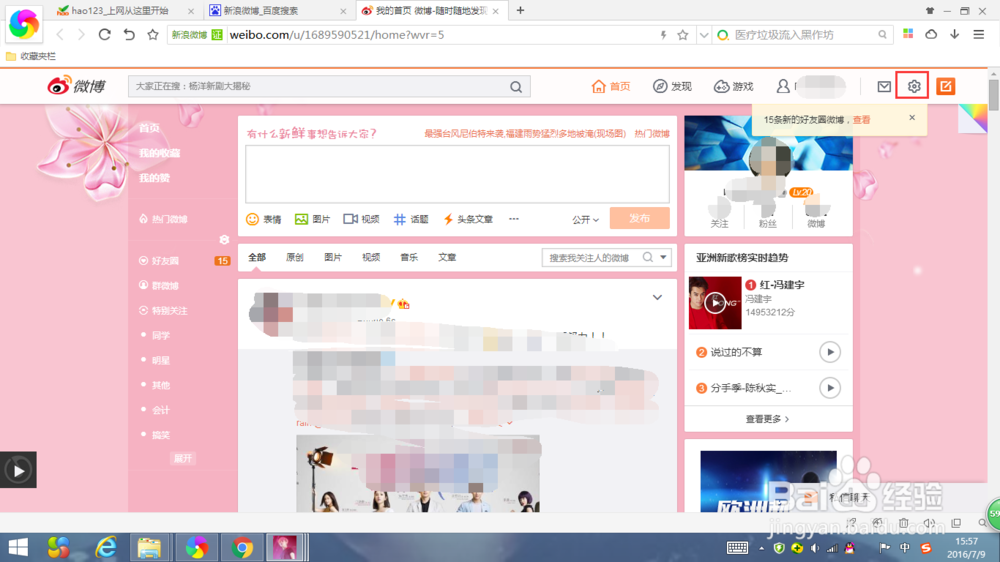
Task: Open 我的收藏 in left sidebar
Action: coord(159,153)
